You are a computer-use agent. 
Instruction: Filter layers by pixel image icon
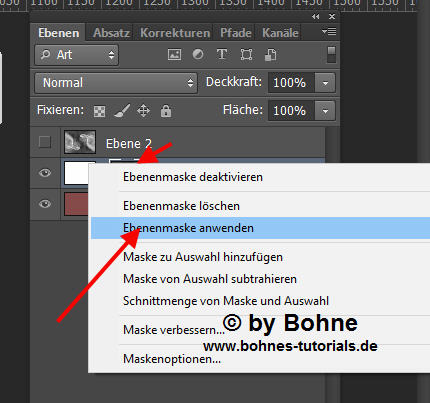pyautogui.click(x=174, y=55)
